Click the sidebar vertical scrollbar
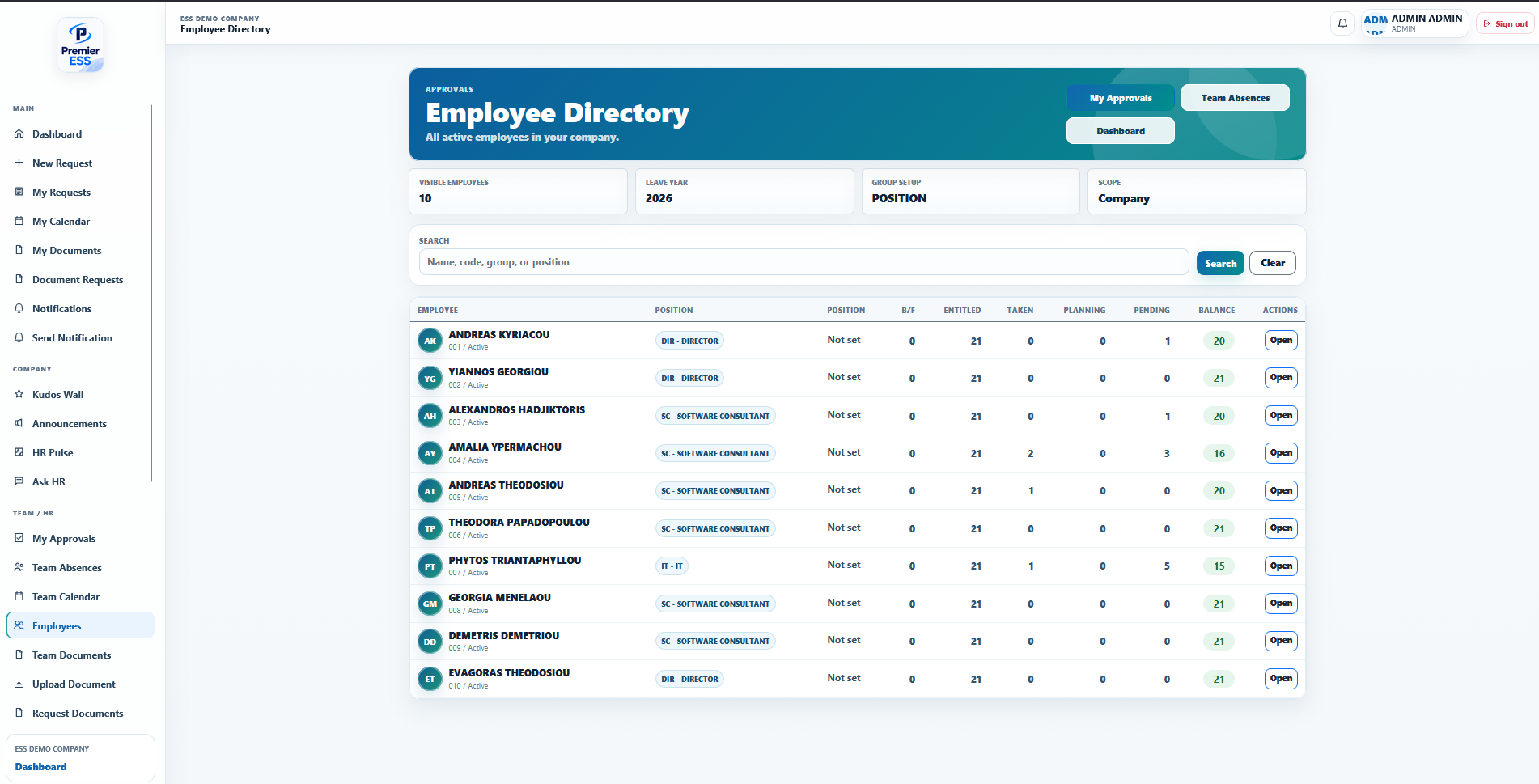Viewport: 1539px width, 784px height. pyautogui.click(x=151, y=293)
